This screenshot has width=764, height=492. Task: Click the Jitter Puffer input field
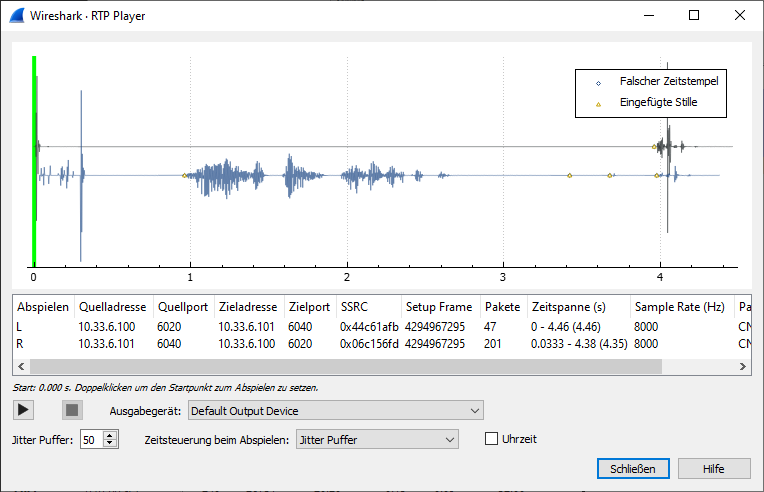point(93,440)
